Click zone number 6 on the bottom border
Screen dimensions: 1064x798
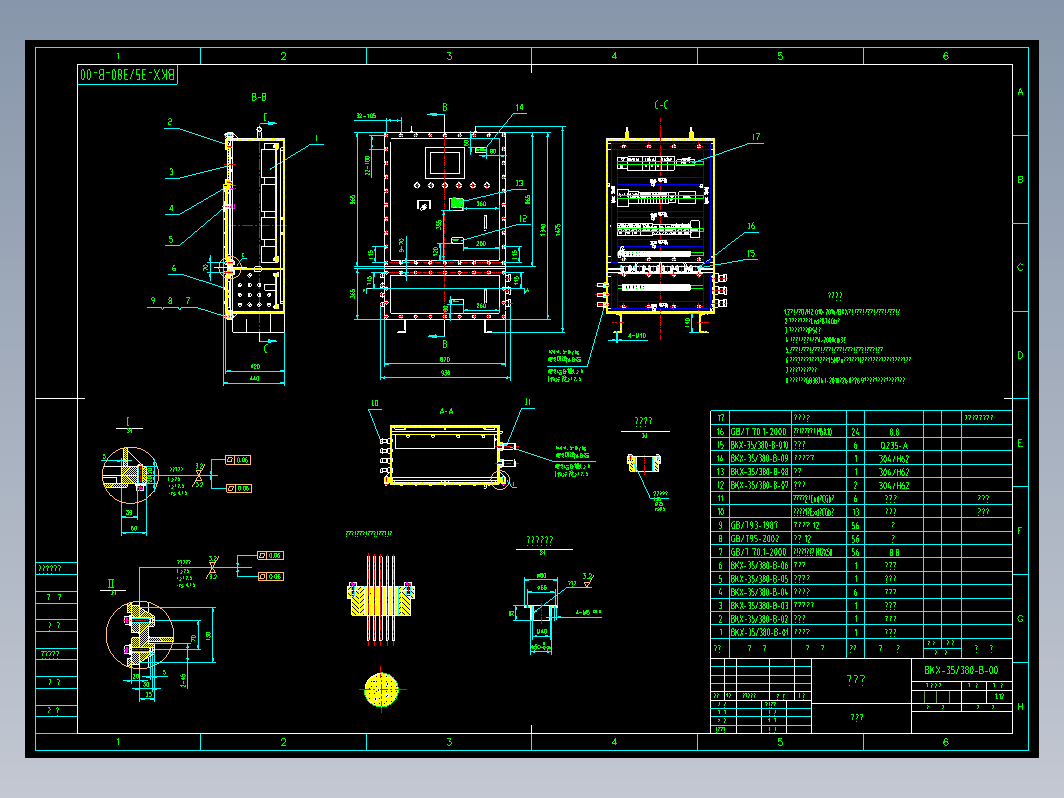point(946,742)
